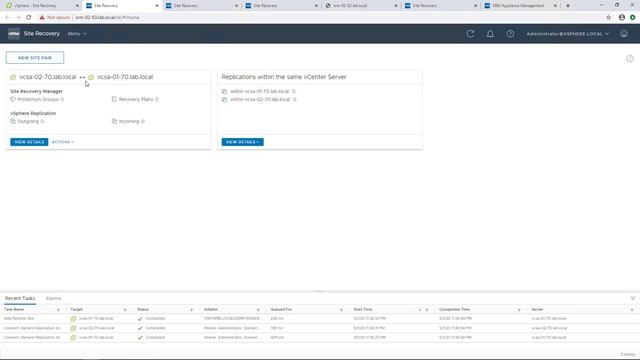The image size is (640, 360).
Task: Click the browser address bar URL
Action: 107,18
